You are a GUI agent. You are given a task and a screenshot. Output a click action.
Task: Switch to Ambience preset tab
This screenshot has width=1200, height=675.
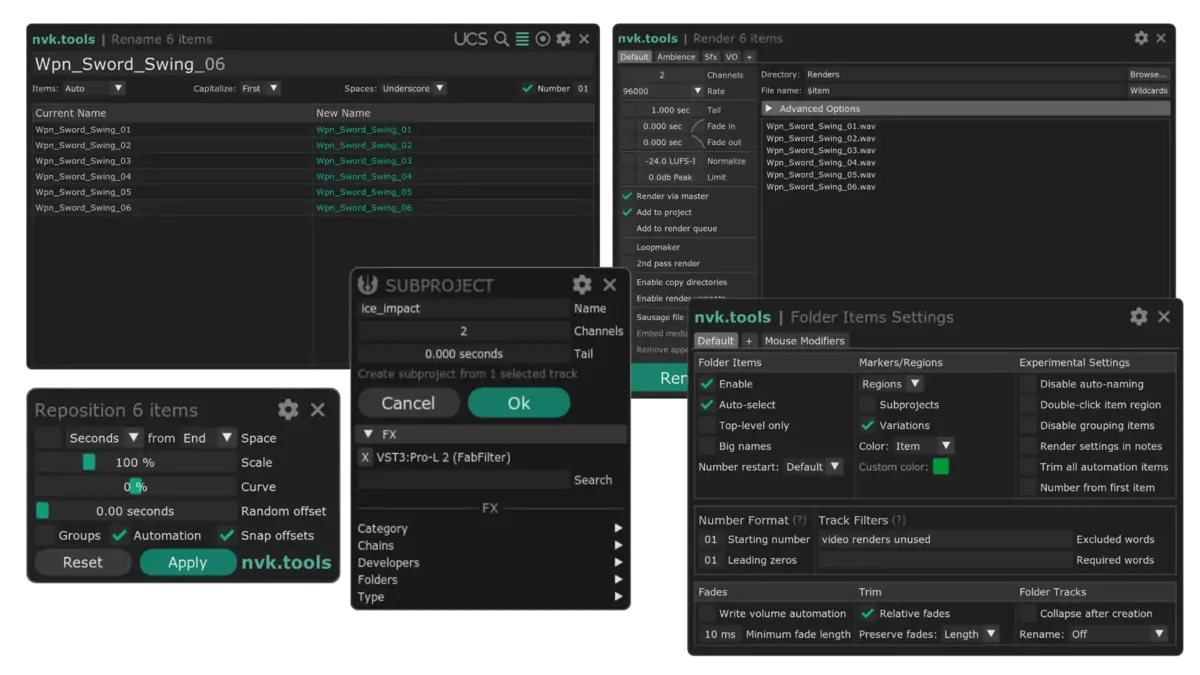676,57
